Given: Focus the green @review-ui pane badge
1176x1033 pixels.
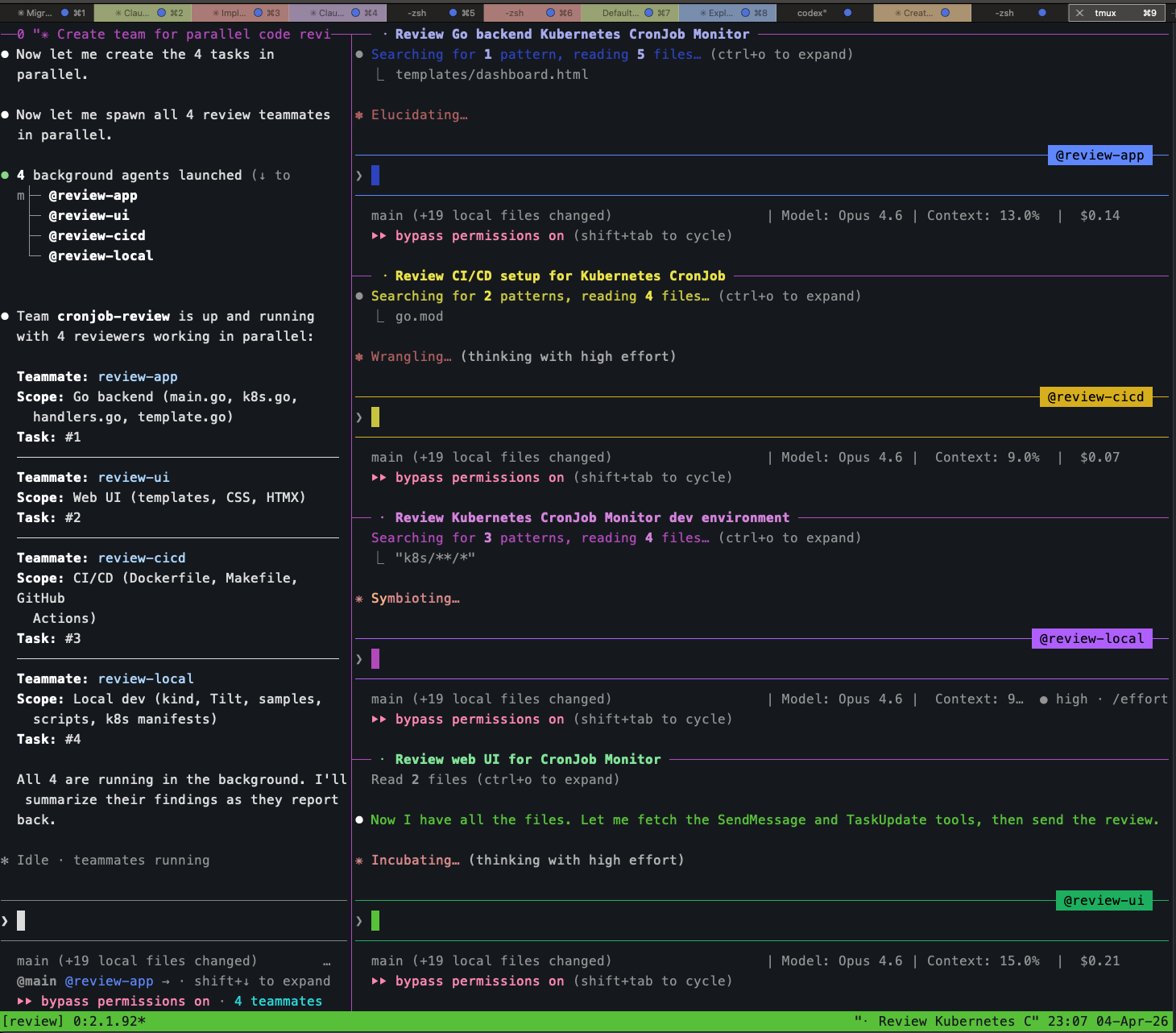Looking at the screenshot, I should click(x=1104, y=901).
